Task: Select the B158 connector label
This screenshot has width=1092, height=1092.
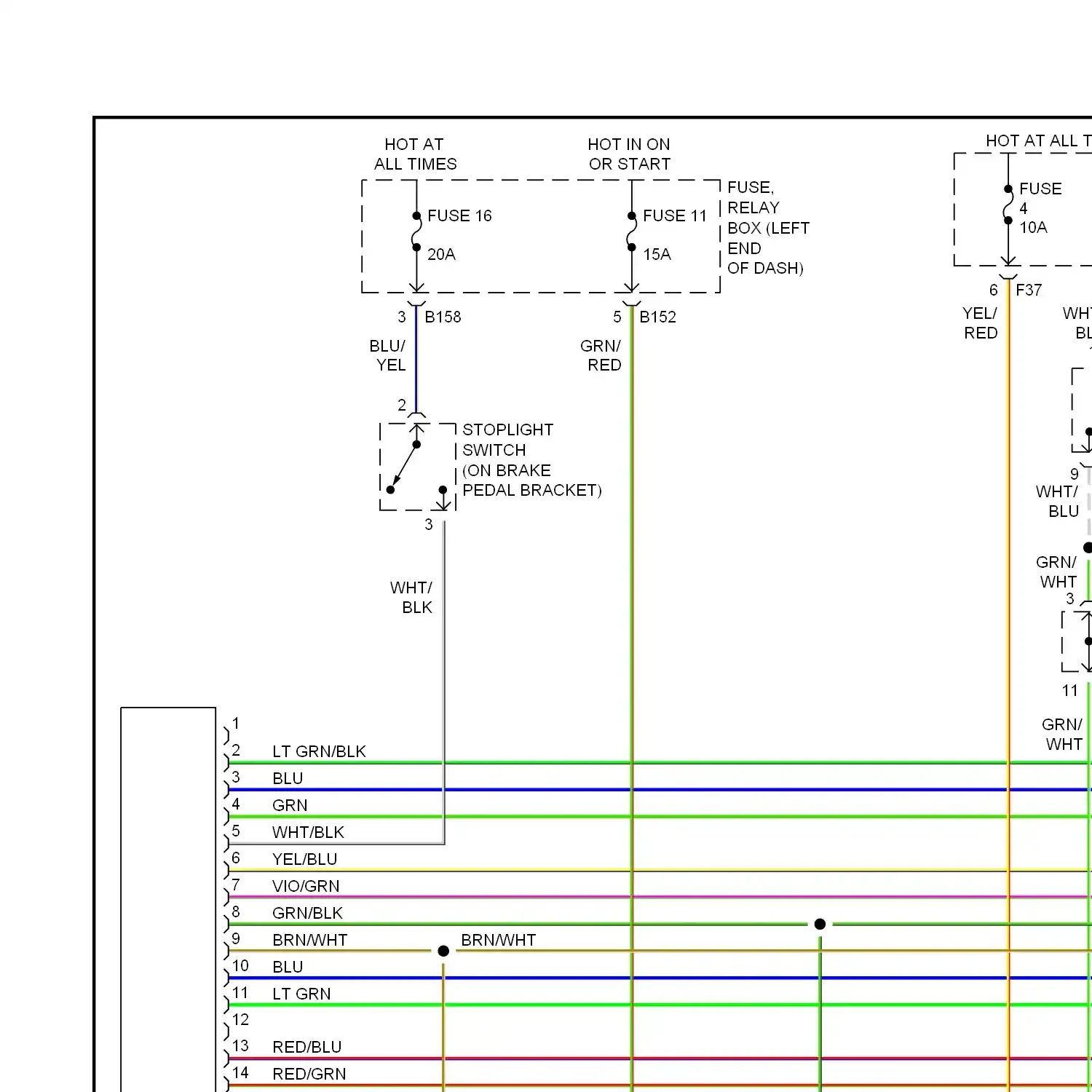Action: pyautogui.click(x=443, y=317)
